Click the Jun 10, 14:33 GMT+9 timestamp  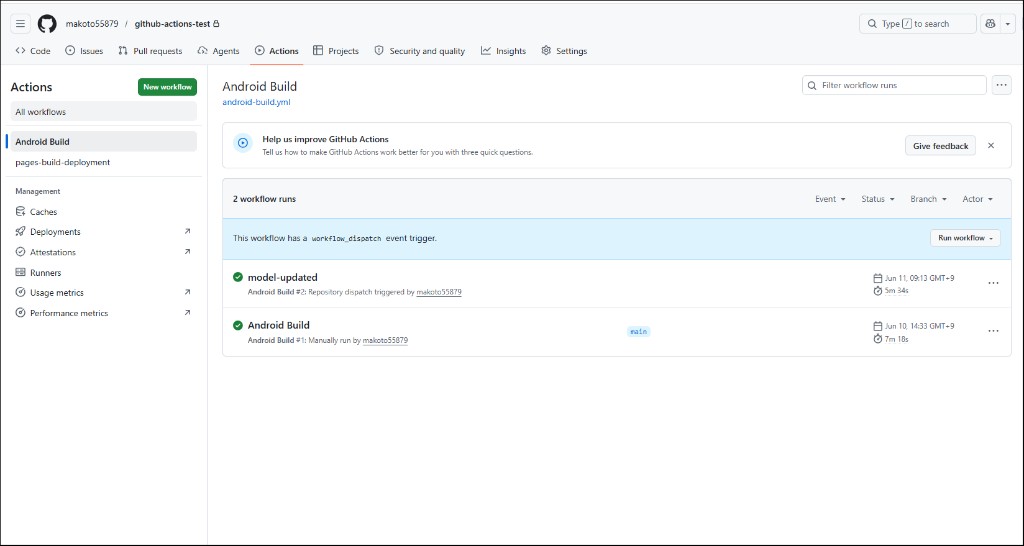pyautogui.click(x=920, y=326)
